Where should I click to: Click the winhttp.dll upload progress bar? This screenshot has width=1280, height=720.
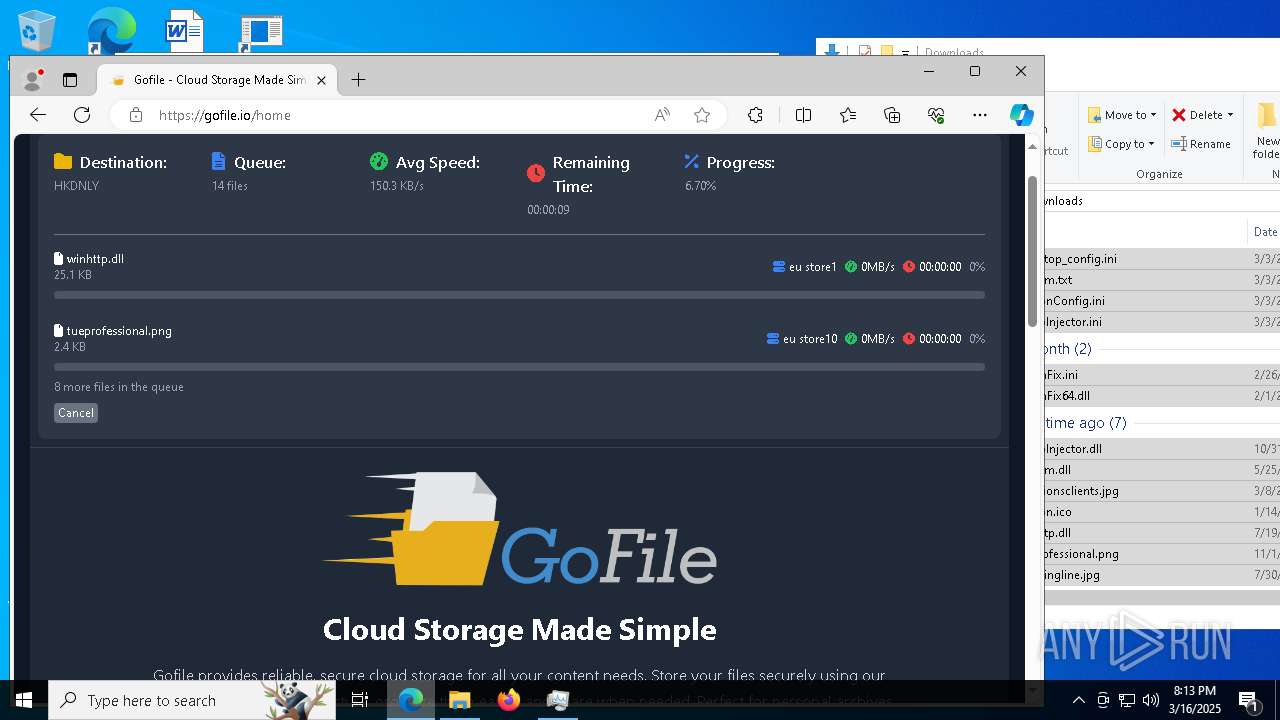pos(519,295)
